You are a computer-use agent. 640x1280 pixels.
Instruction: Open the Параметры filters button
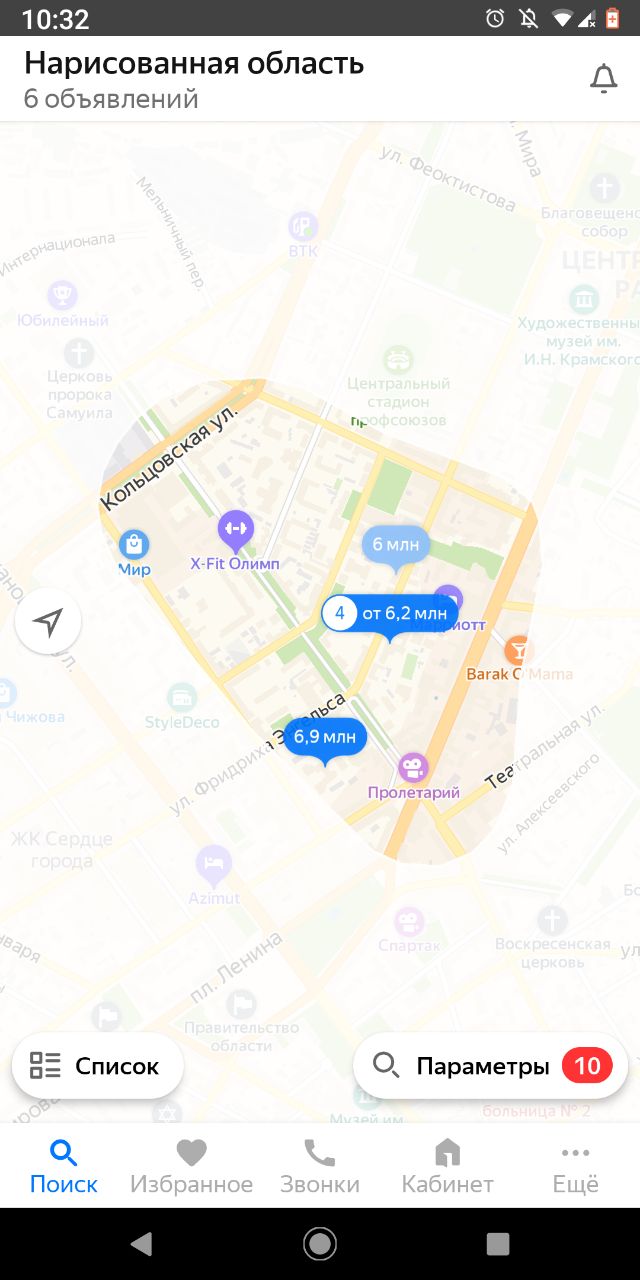(490, 1066)
